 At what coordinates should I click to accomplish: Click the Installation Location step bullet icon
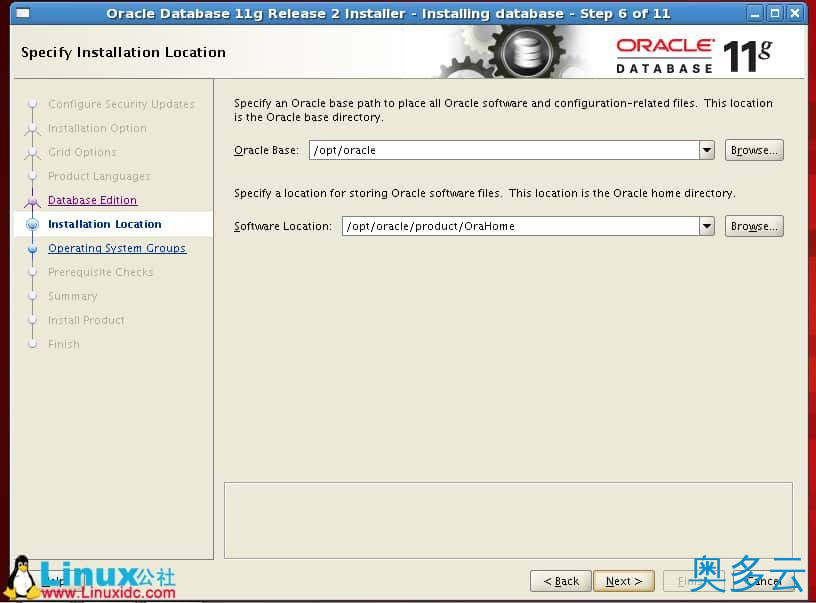[32, 224]
